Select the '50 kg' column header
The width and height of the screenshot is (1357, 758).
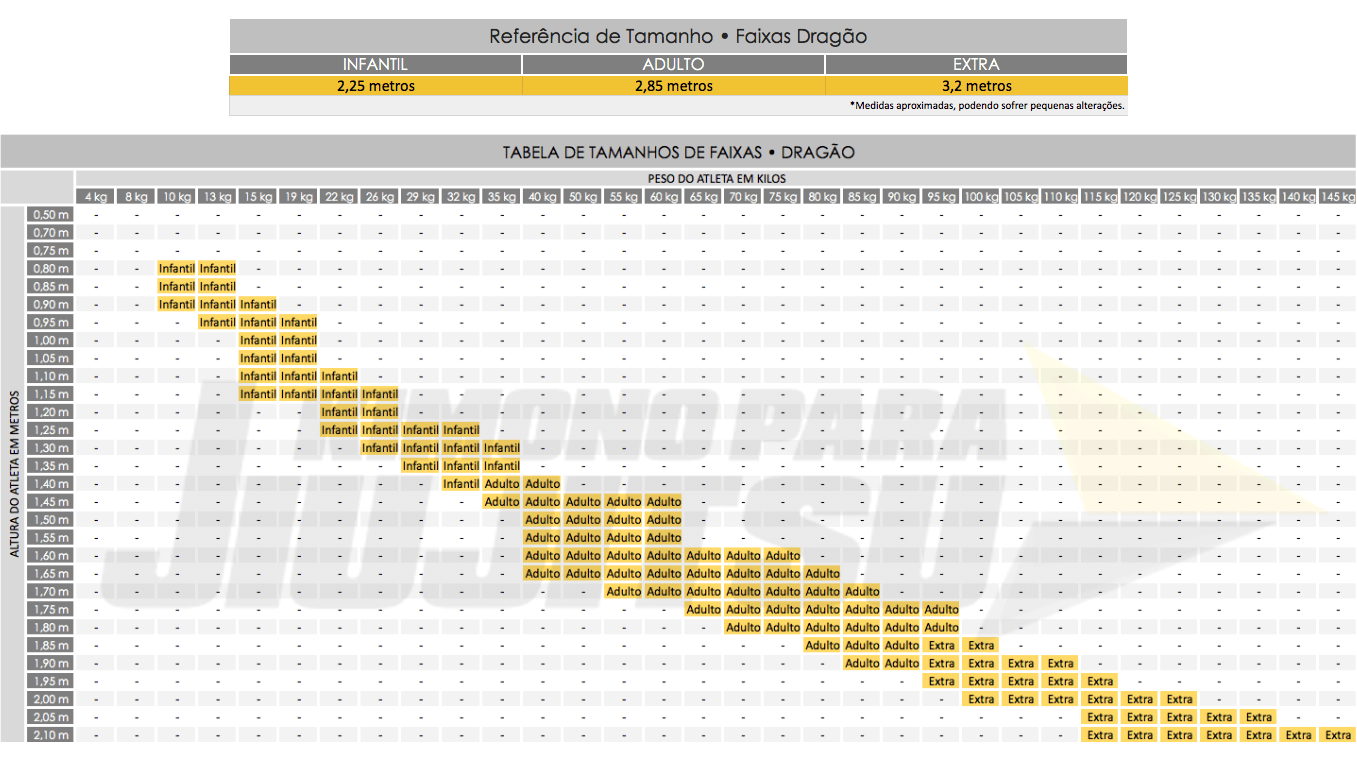coord(582,197)
